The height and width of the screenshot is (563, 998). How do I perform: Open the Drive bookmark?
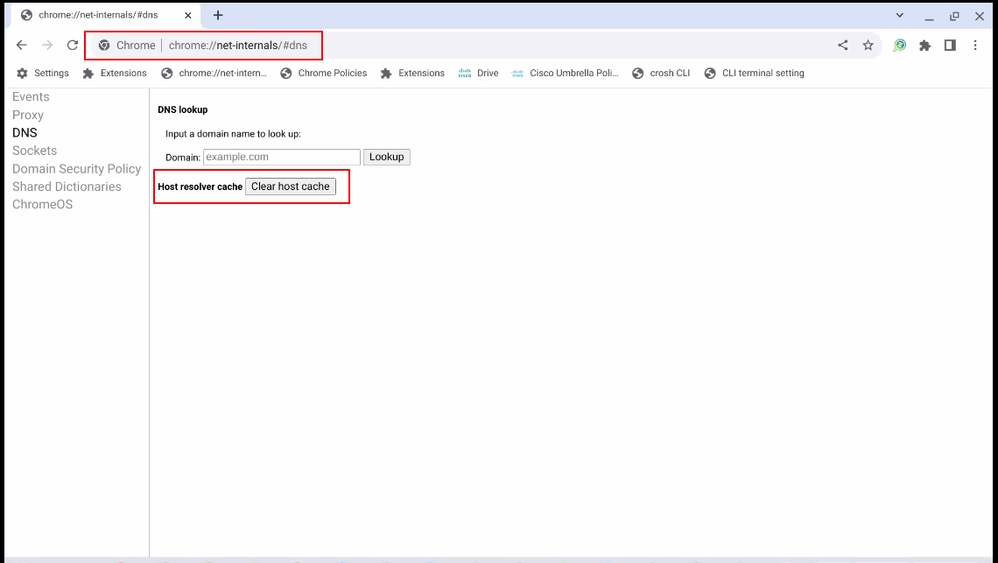click(479, 73)
